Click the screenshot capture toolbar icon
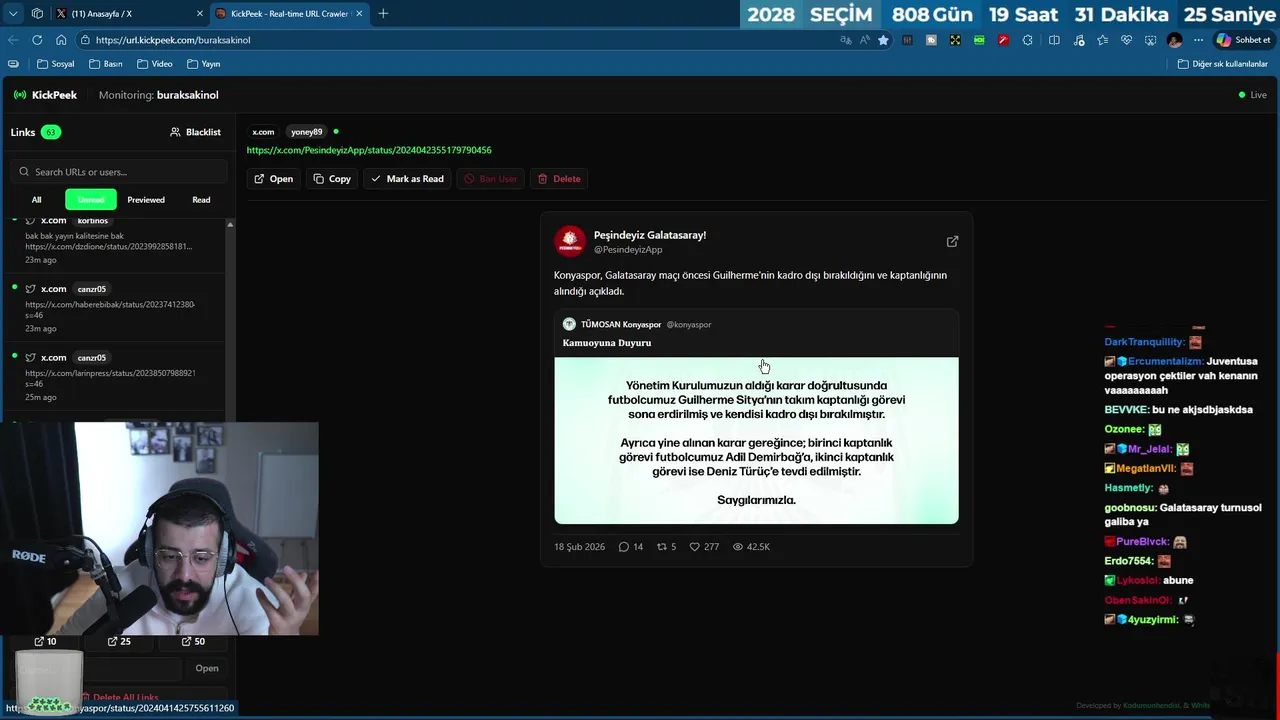Image resolution: width=1280 pixels, height=720 pixels. [1150, 40]
